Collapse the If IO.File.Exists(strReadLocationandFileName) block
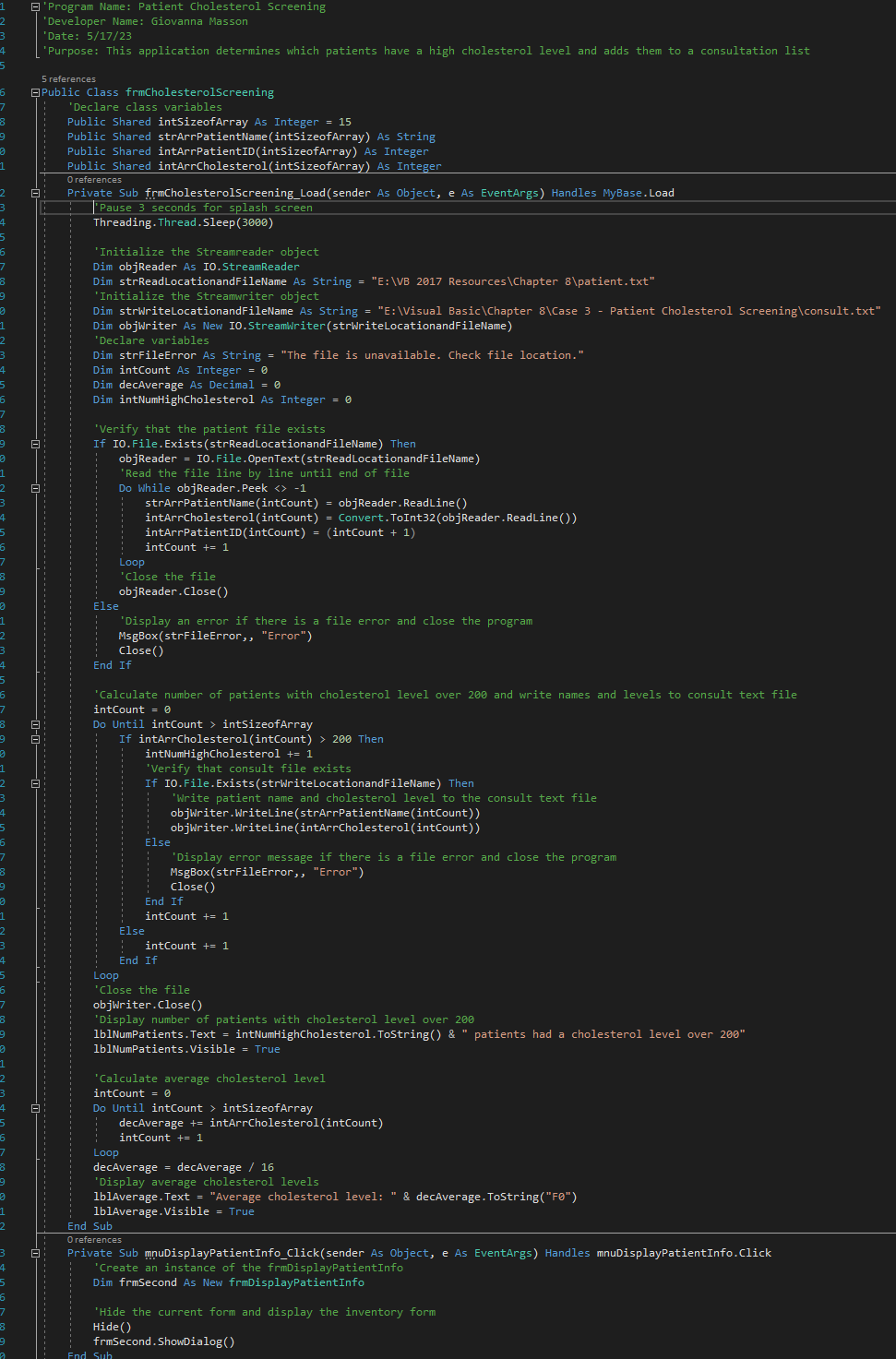The height and width of the screenshot is (1359, 896). [35, 444]
